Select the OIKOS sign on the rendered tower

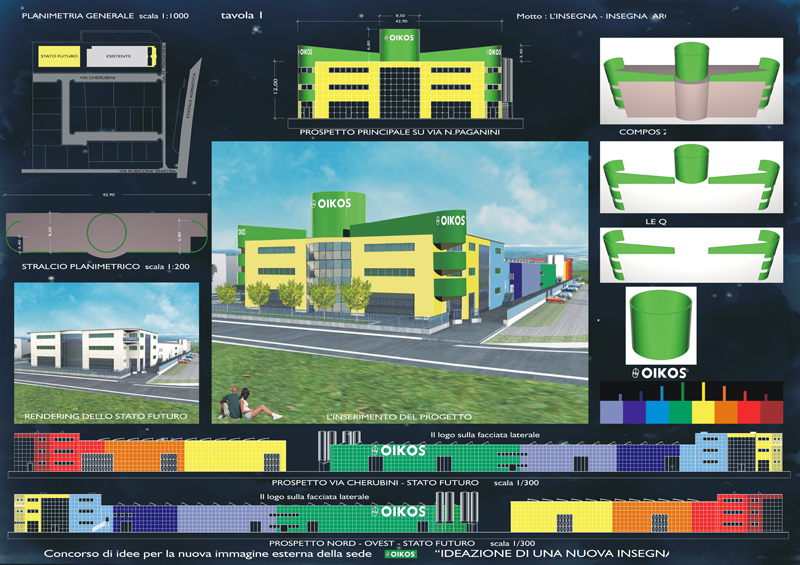(x=332, y=203)
